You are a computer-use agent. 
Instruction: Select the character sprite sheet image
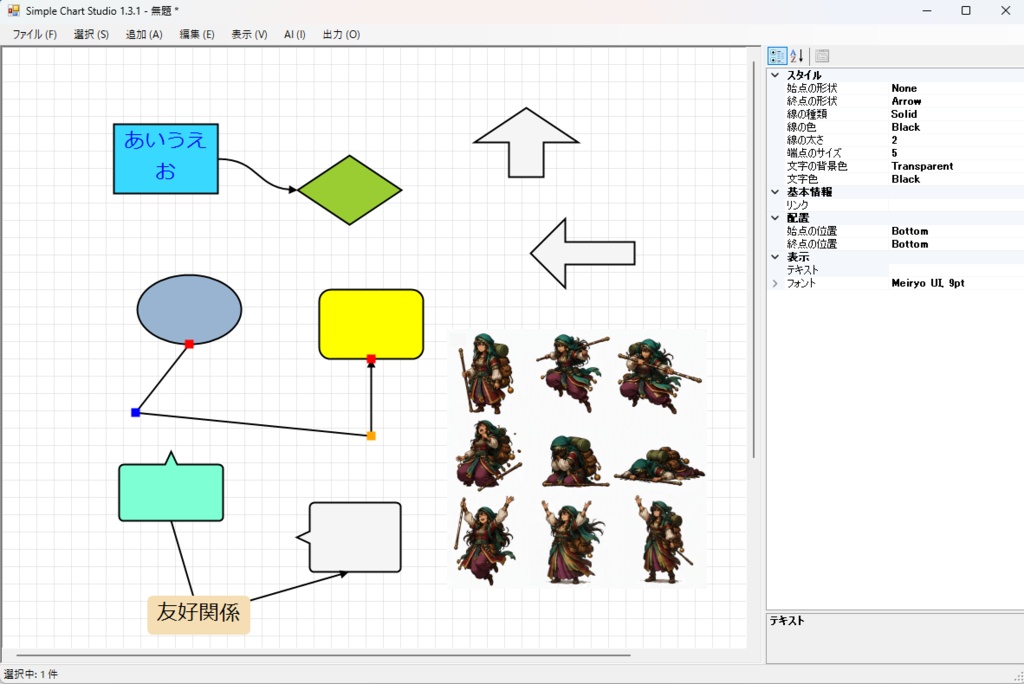(x=577, y=459)
